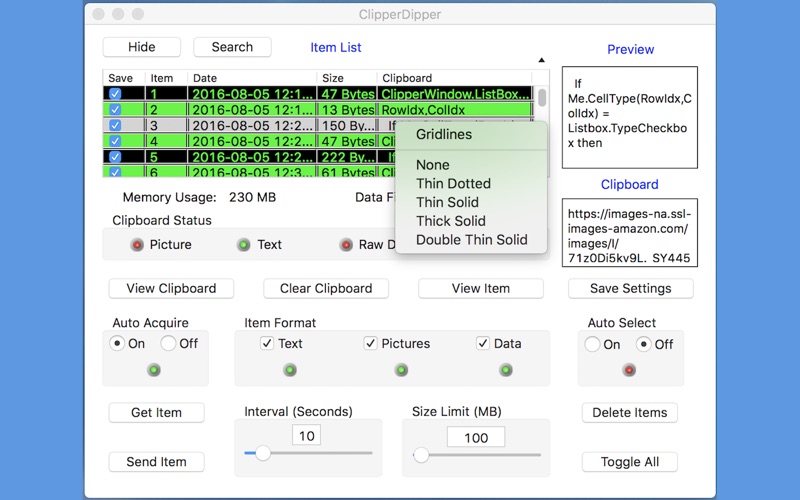Viewport: 800px width, 500px height.
Task: Uncheck the Data item format checkbox
Action: pos(483,343)
